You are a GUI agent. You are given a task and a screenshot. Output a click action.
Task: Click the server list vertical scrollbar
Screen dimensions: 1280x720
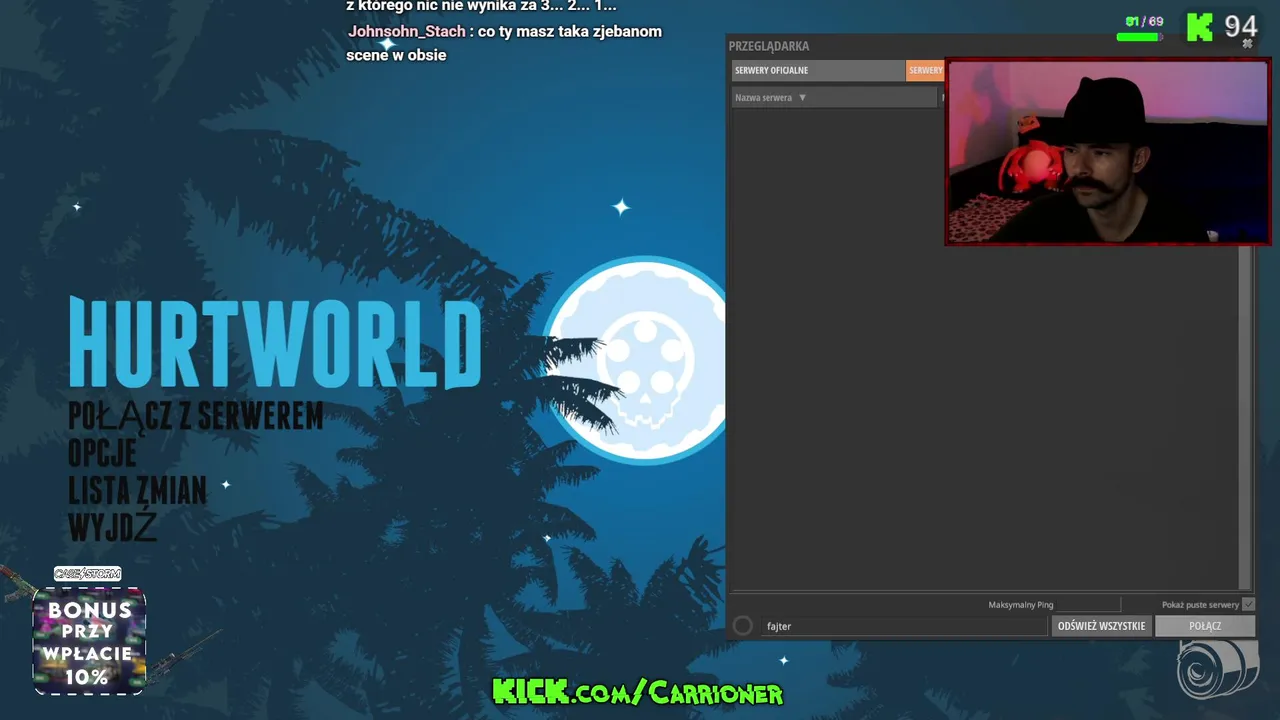coord(1245,416)
